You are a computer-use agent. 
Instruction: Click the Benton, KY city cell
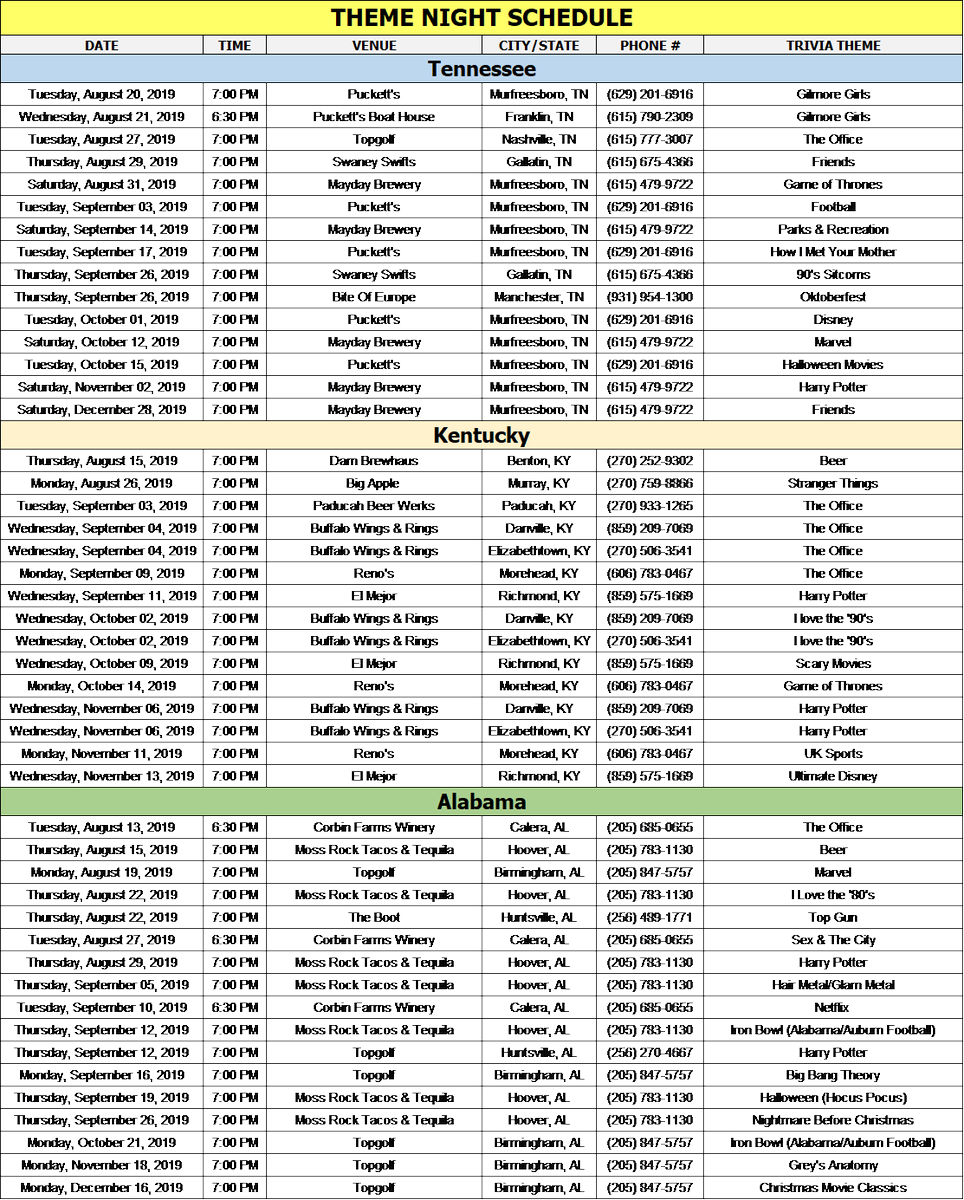540,461
